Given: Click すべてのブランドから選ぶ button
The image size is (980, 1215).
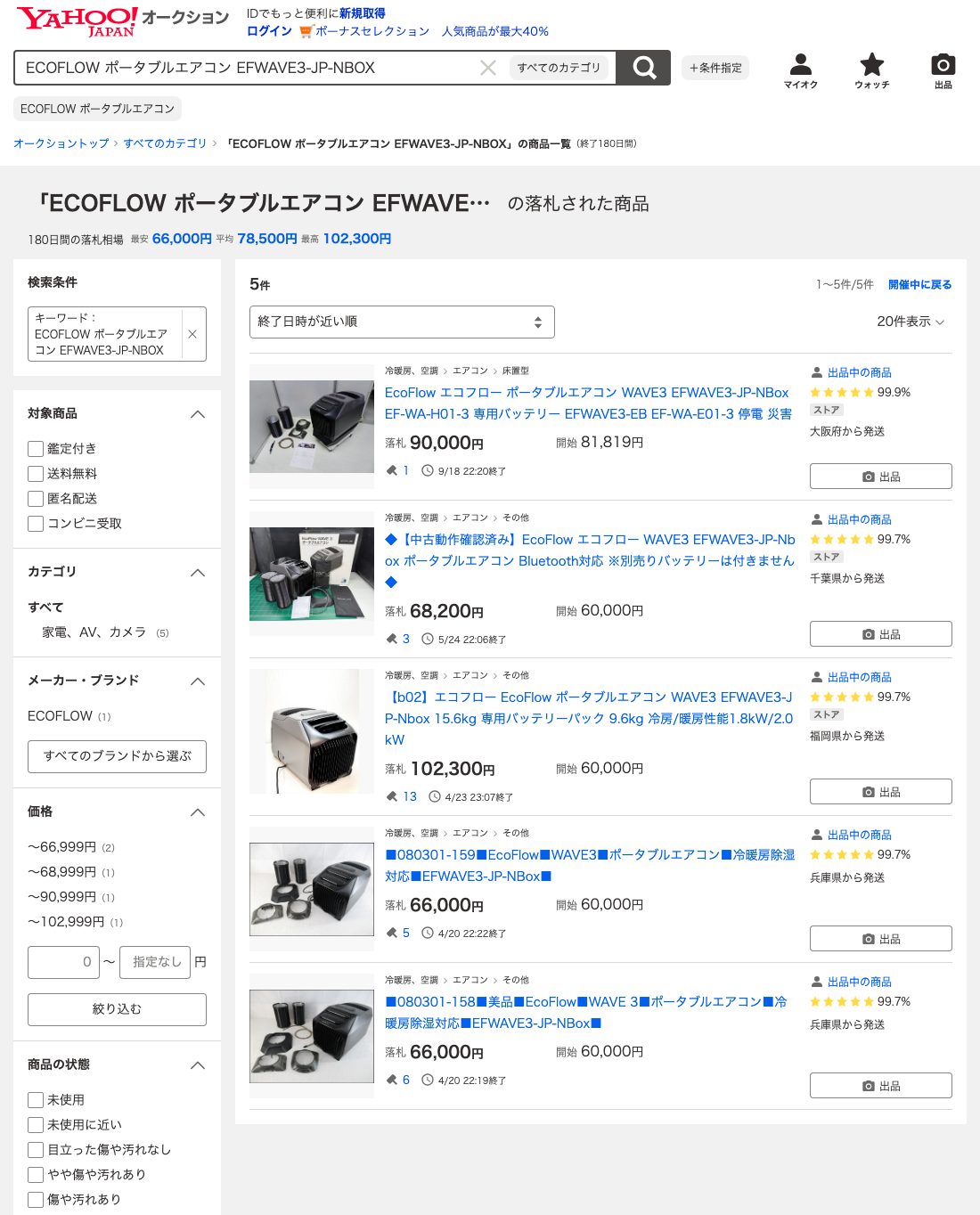Looking at the screenshot, I should point(117,756).
